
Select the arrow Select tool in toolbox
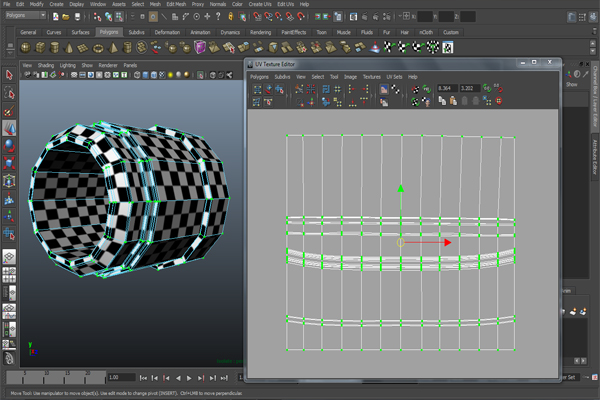pos(9,75)
